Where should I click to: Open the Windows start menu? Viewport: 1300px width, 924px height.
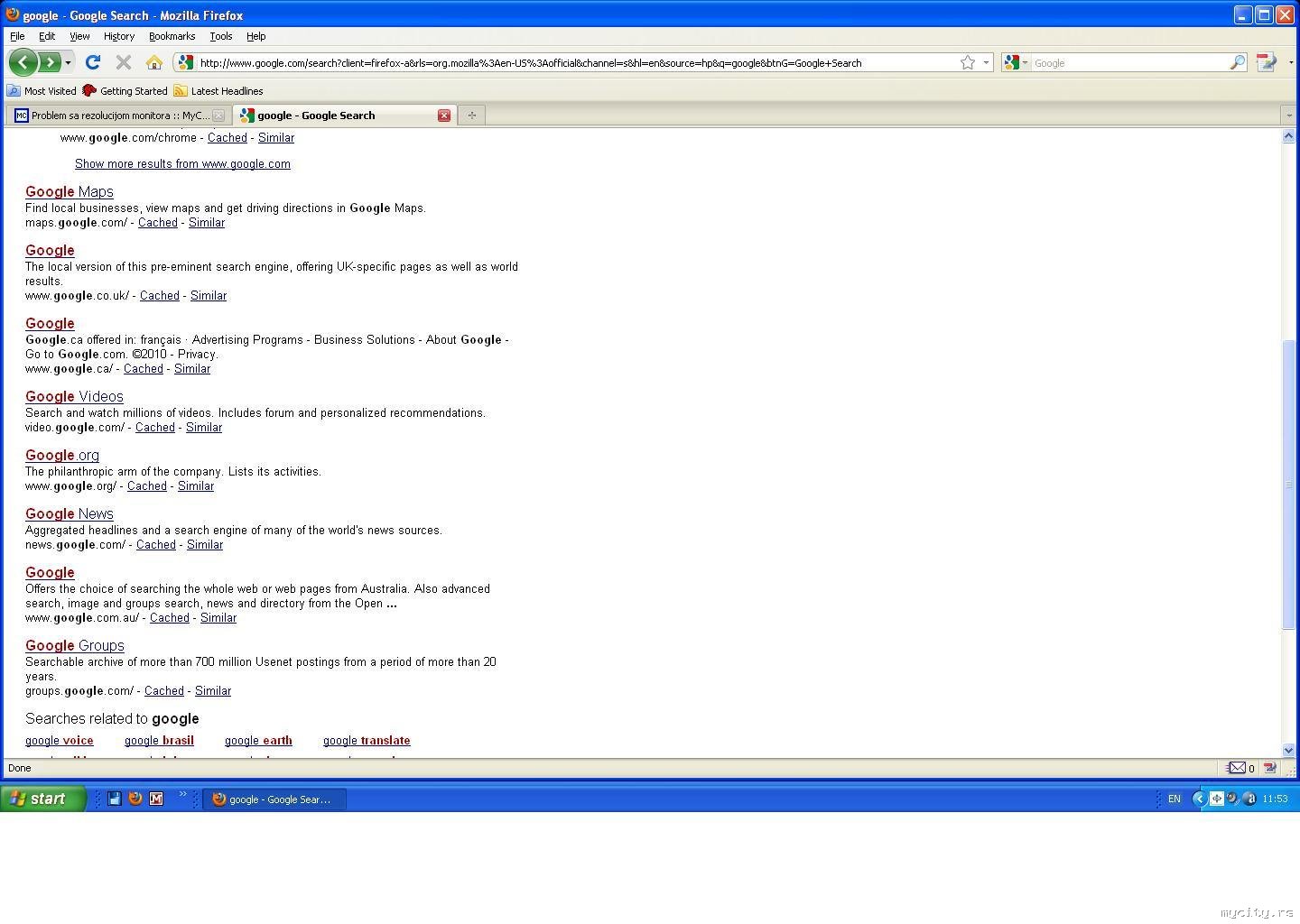pos(43,799)
